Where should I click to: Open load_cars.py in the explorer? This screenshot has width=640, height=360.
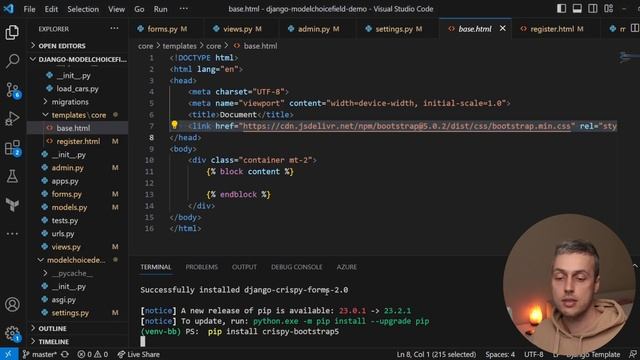click(78, 89)
